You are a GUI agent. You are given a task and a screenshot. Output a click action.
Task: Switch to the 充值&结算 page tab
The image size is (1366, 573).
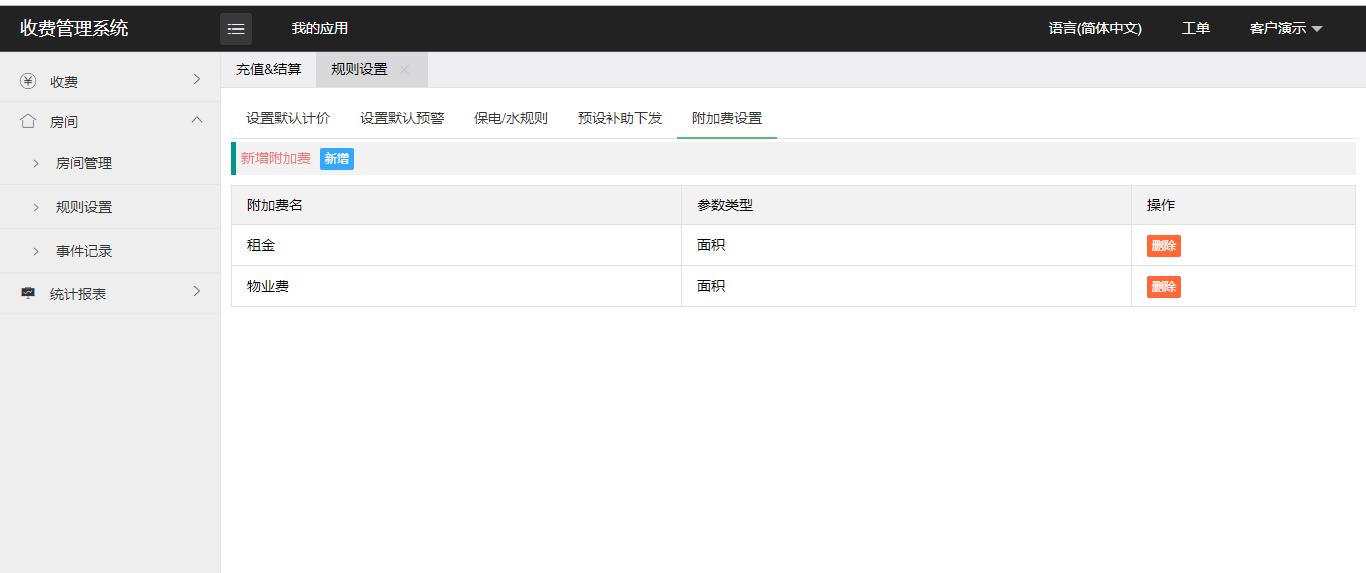tap(268, 70)
